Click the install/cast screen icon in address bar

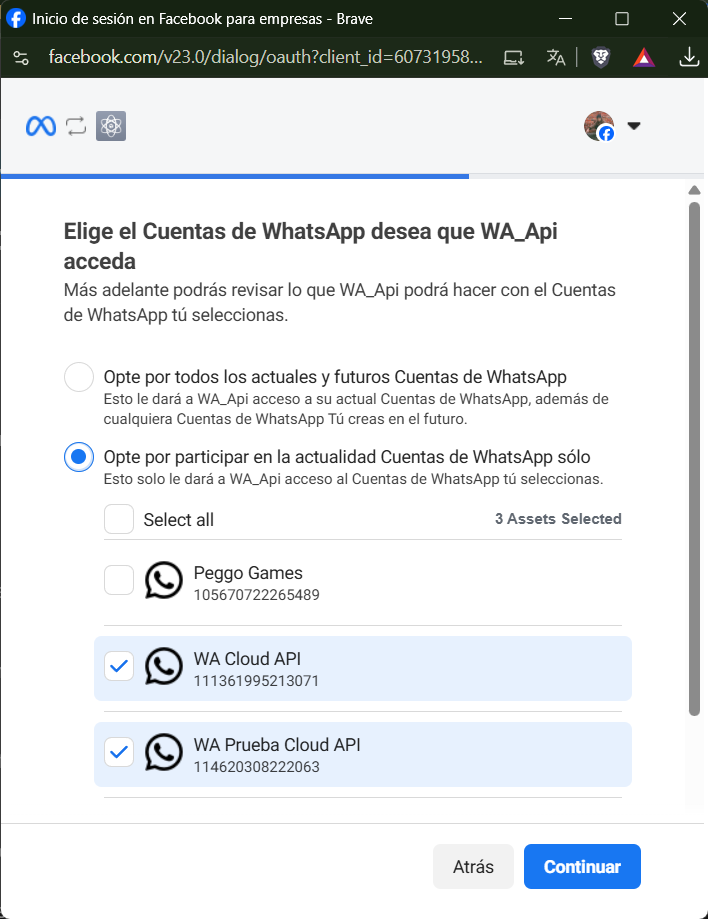(513, 58)
